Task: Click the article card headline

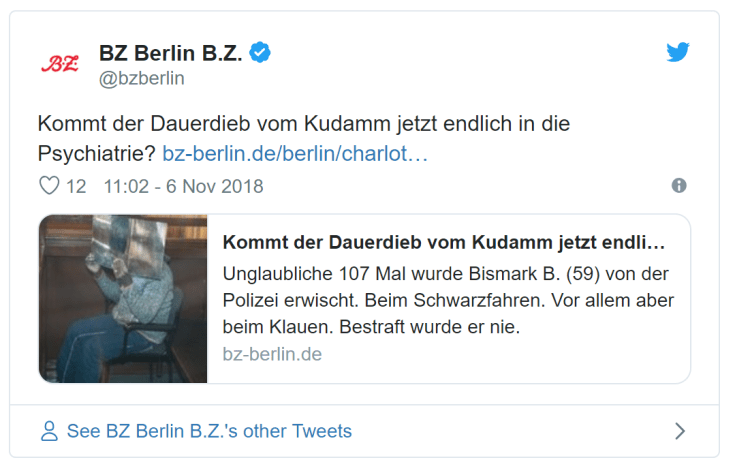Action: click(443, 243)
